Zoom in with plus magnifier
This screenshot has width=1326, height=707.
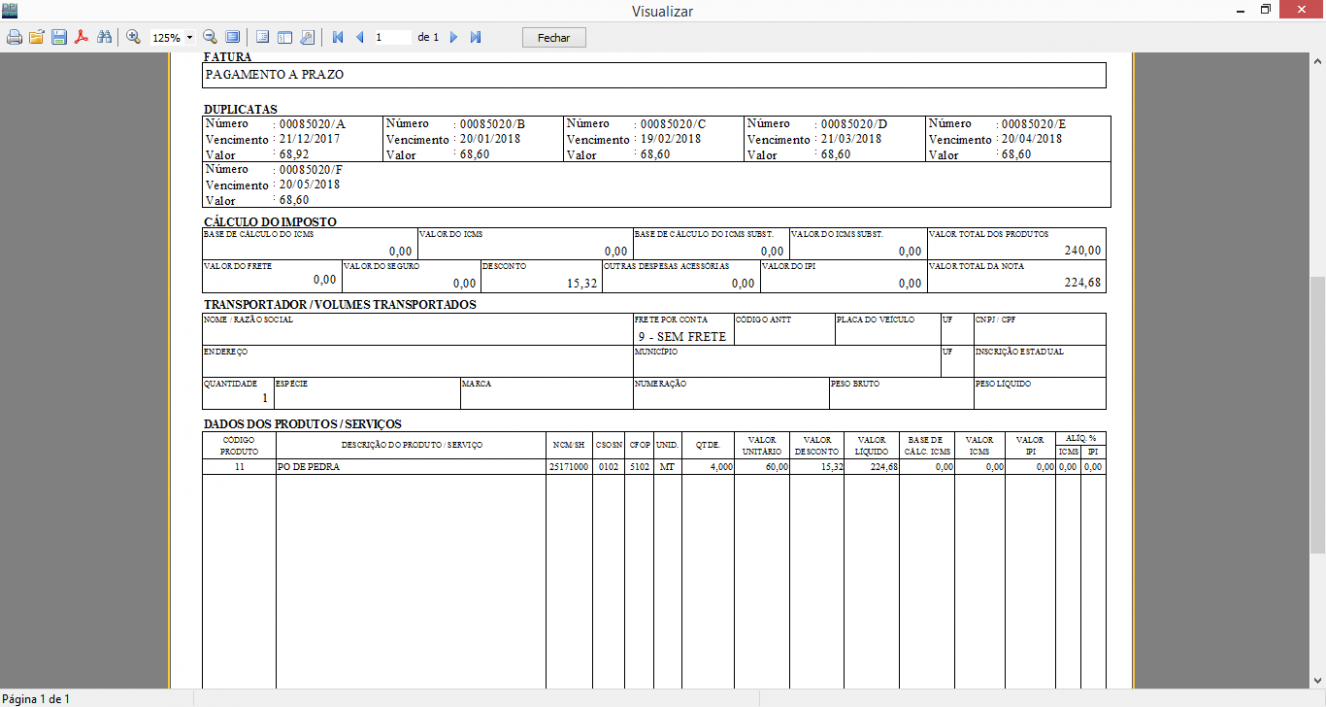133,37
